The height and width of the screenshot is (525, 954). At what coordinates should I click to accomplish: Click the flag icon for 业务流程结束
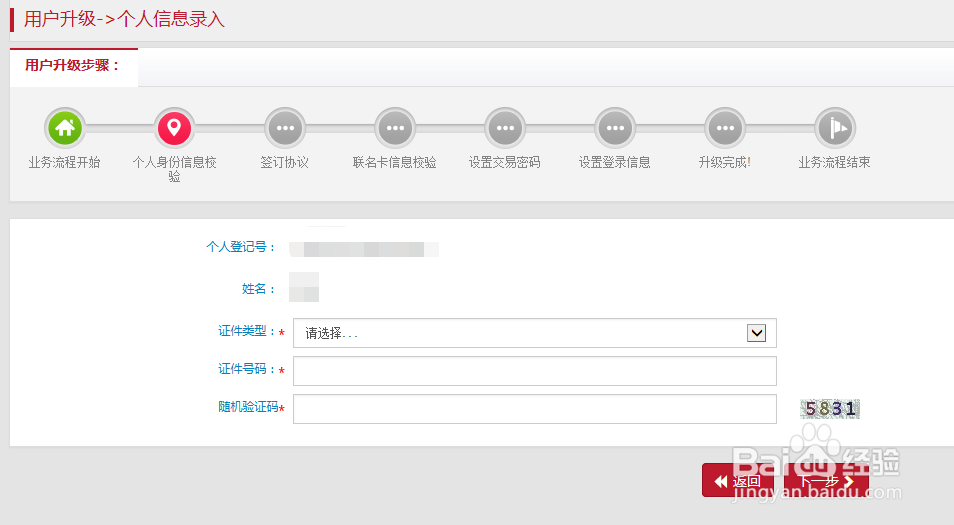[x=835, y=128]
